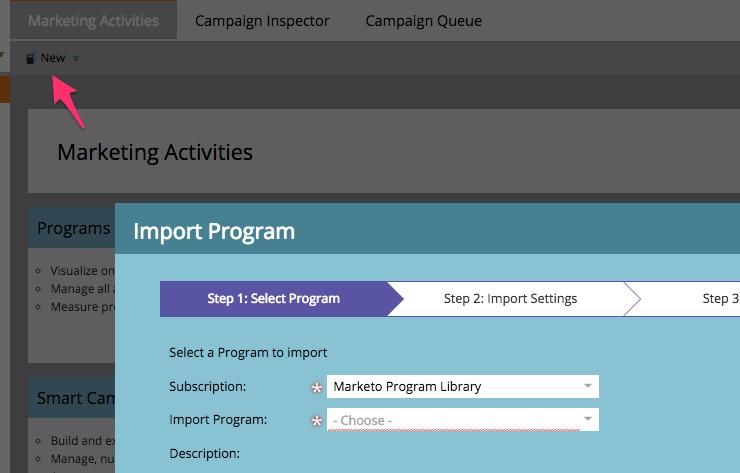Select Step 1: Select Program
This screenshot has width=740, height=473.
pos(273,298)
